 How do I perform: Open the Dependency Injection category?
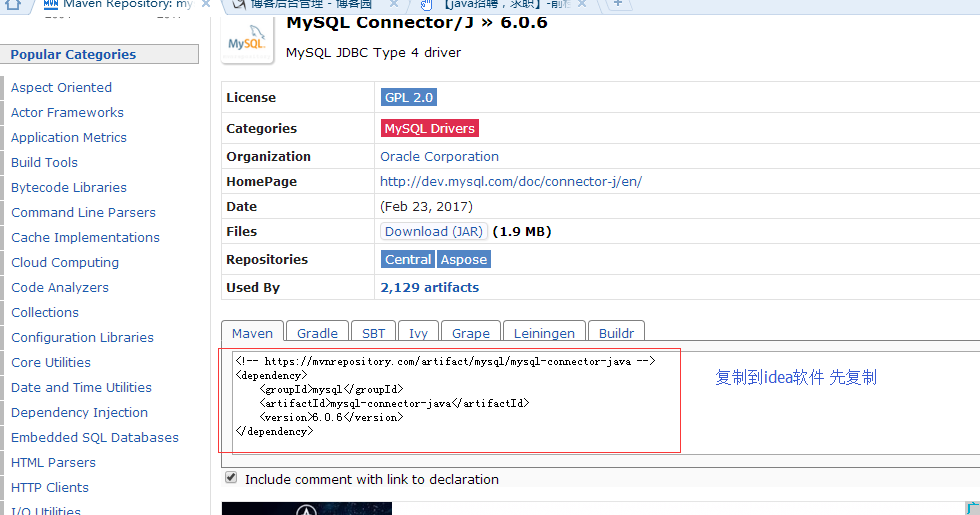coord(79,412)
